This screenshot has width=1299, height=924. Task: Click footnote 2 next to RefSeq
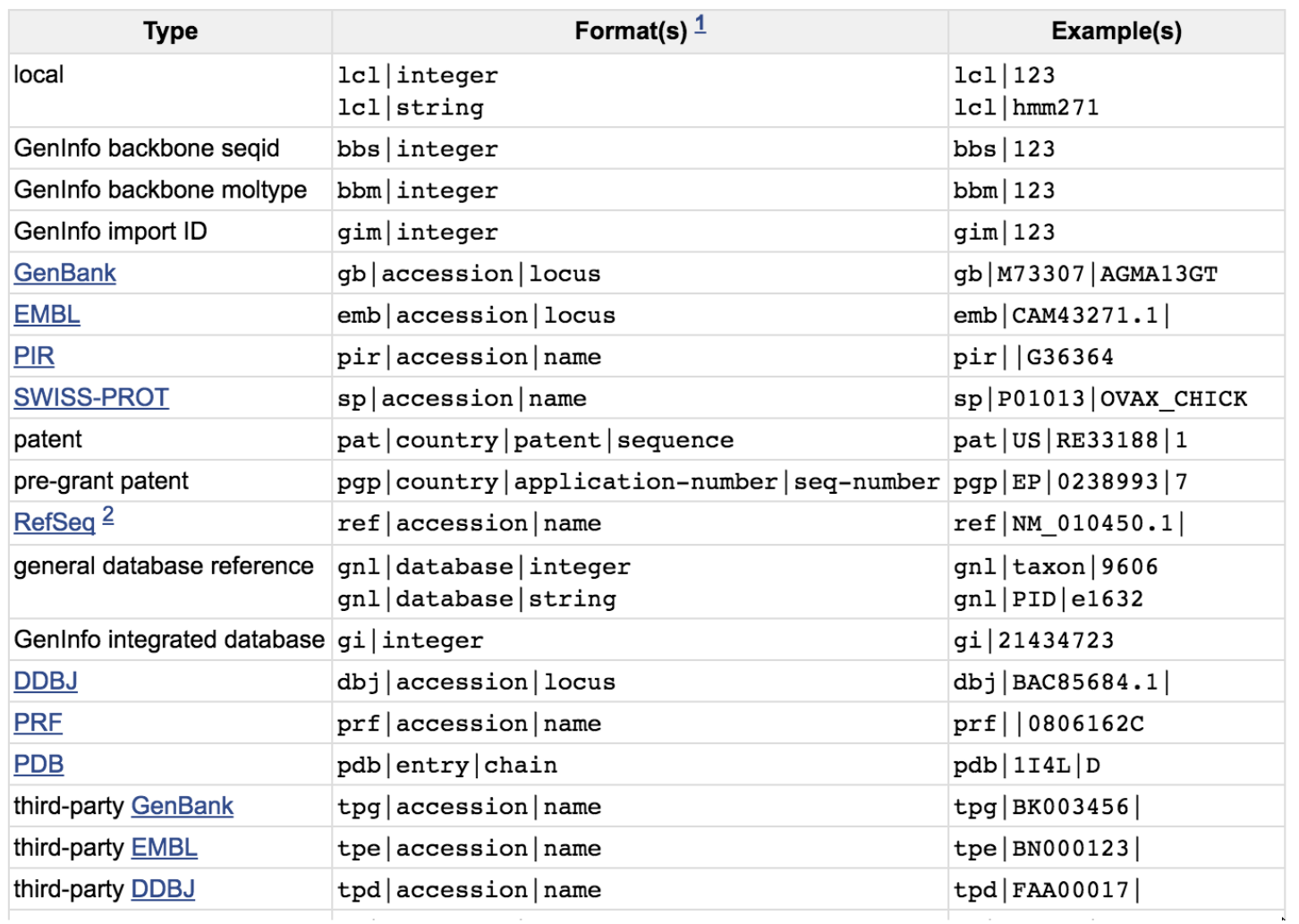click(108, 515)
